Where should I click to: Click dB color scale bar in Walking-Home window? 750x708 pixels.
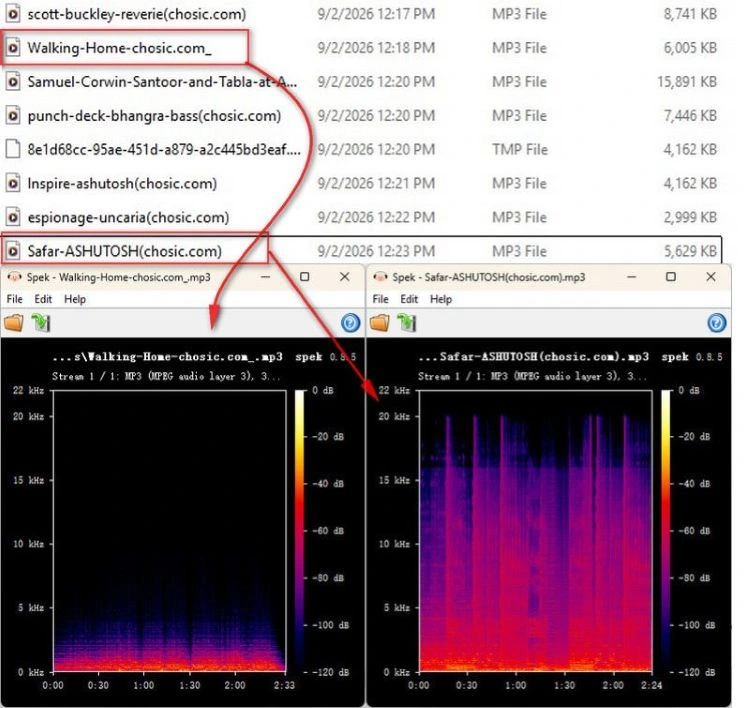[x=299, y=531]
